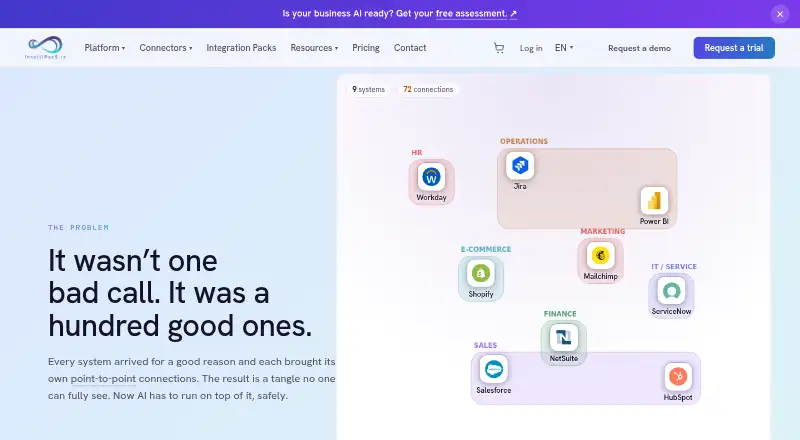Select the HubSpot system icon
The width and height of the screenshot is (800, 440).
(x=678, y=376)
